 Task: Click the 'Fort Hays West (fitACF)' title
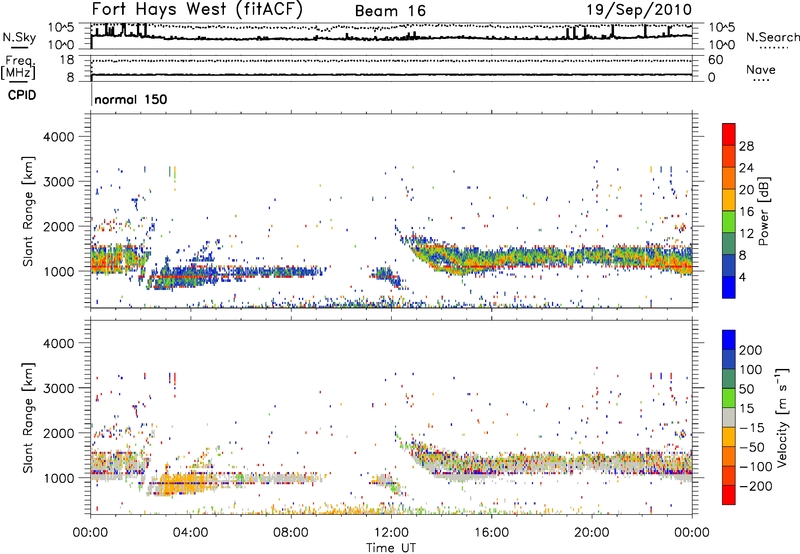click(197, 10)
